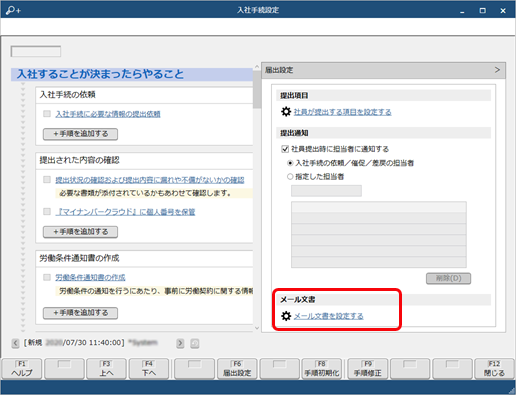Click the scroll down arrow of left pane
The image size is (516, 395).
coord(257,328)
